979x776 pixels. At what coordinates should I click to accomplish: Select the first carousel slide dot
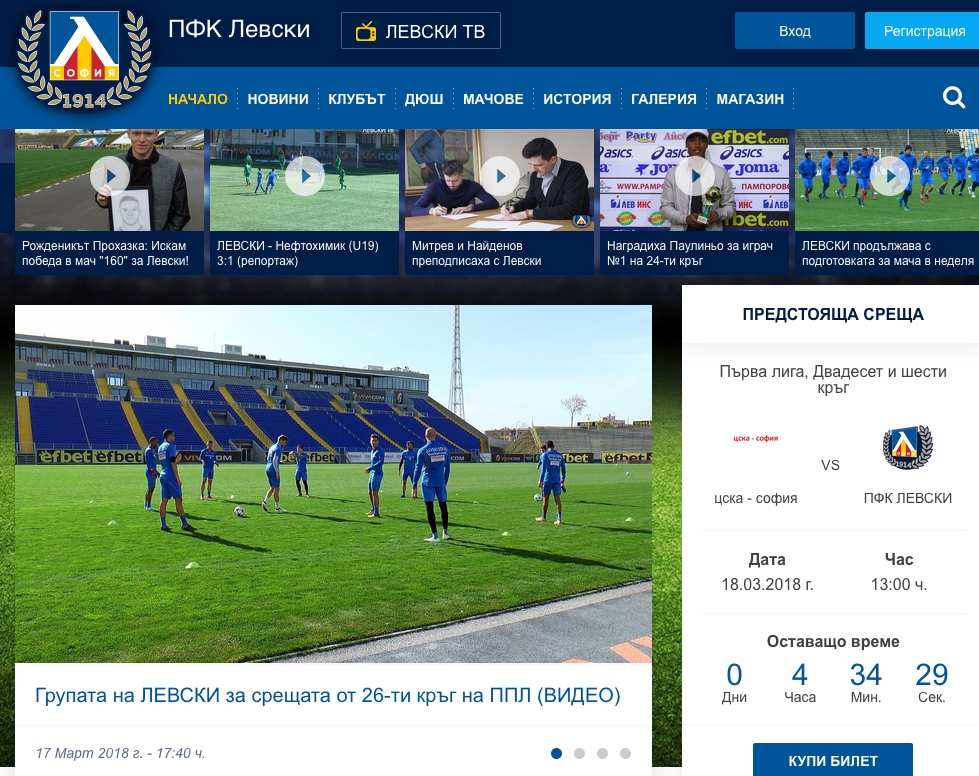[556, 753]
